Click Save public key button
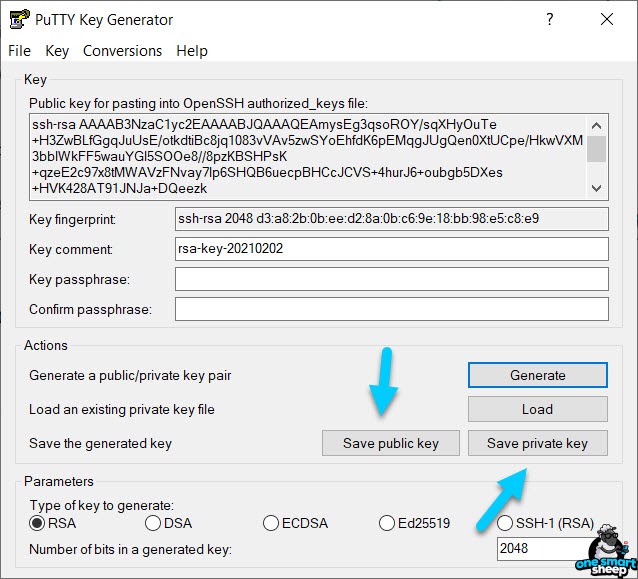Screen dimensions: 638x579 tap(391, 443)
